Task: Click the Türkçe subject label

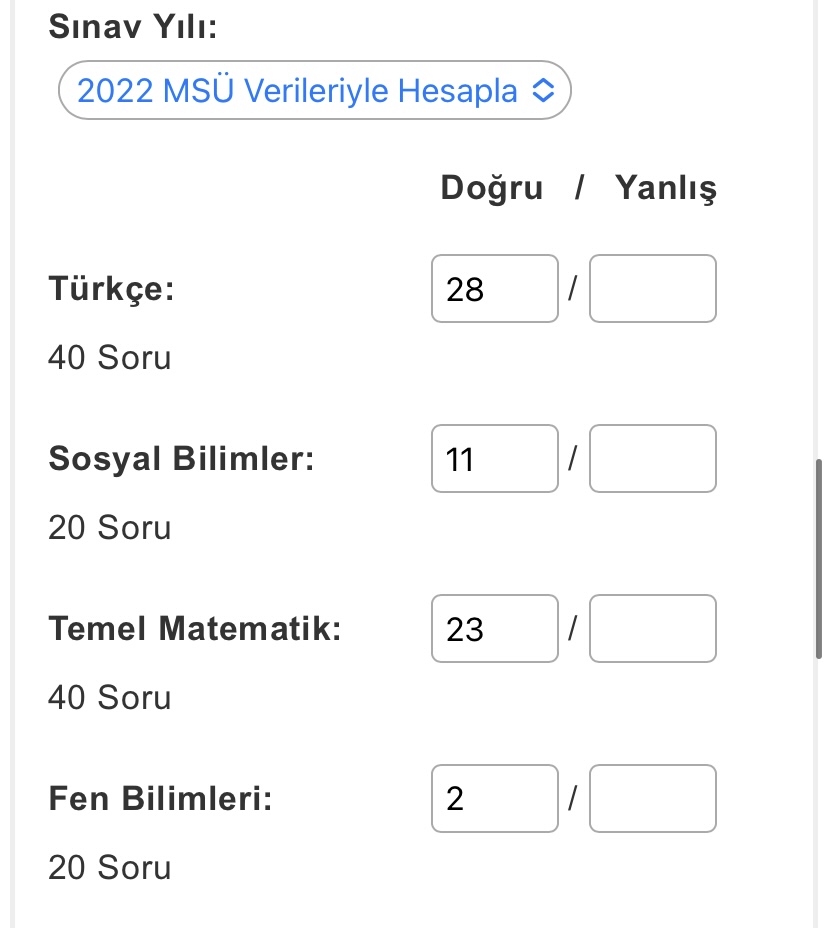Action: point(112,289)
